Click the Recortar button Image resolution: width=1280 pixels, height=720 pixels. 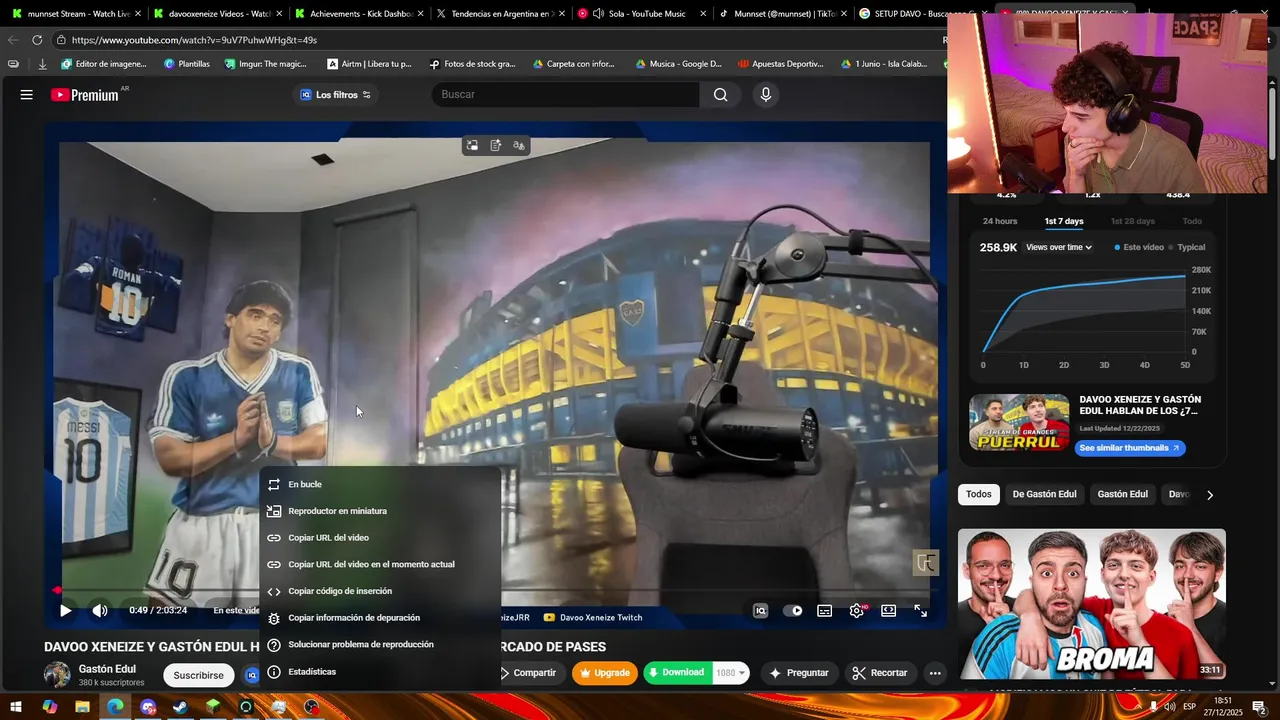(880, 673)
